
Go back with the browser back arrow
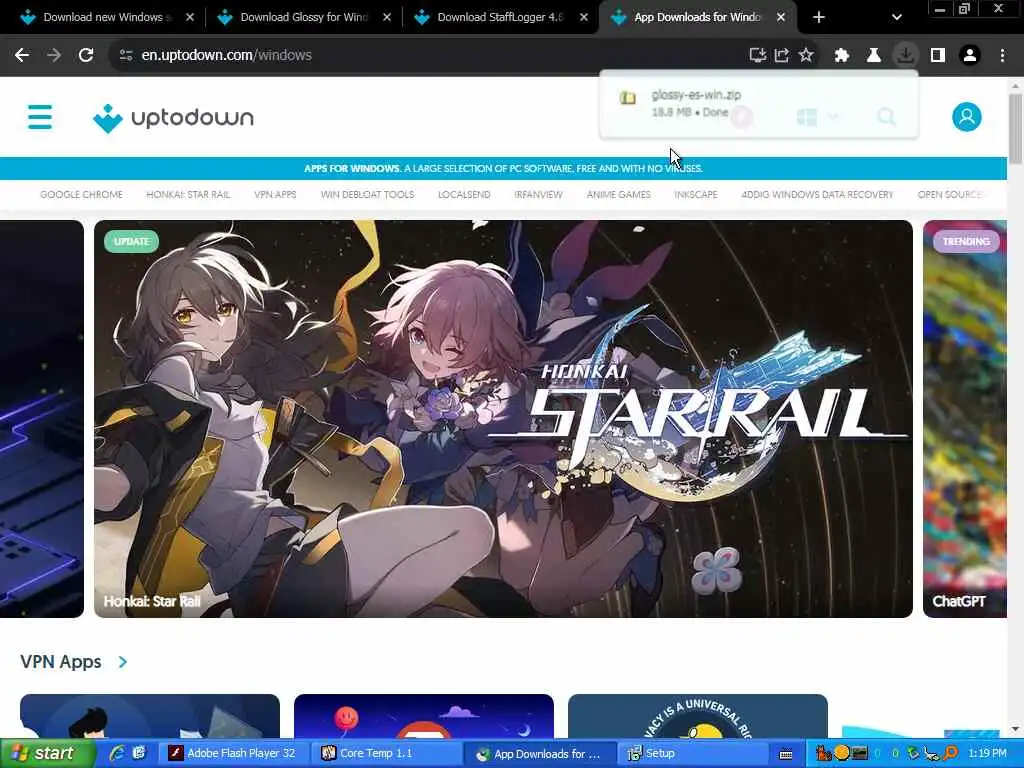(22, 56)
